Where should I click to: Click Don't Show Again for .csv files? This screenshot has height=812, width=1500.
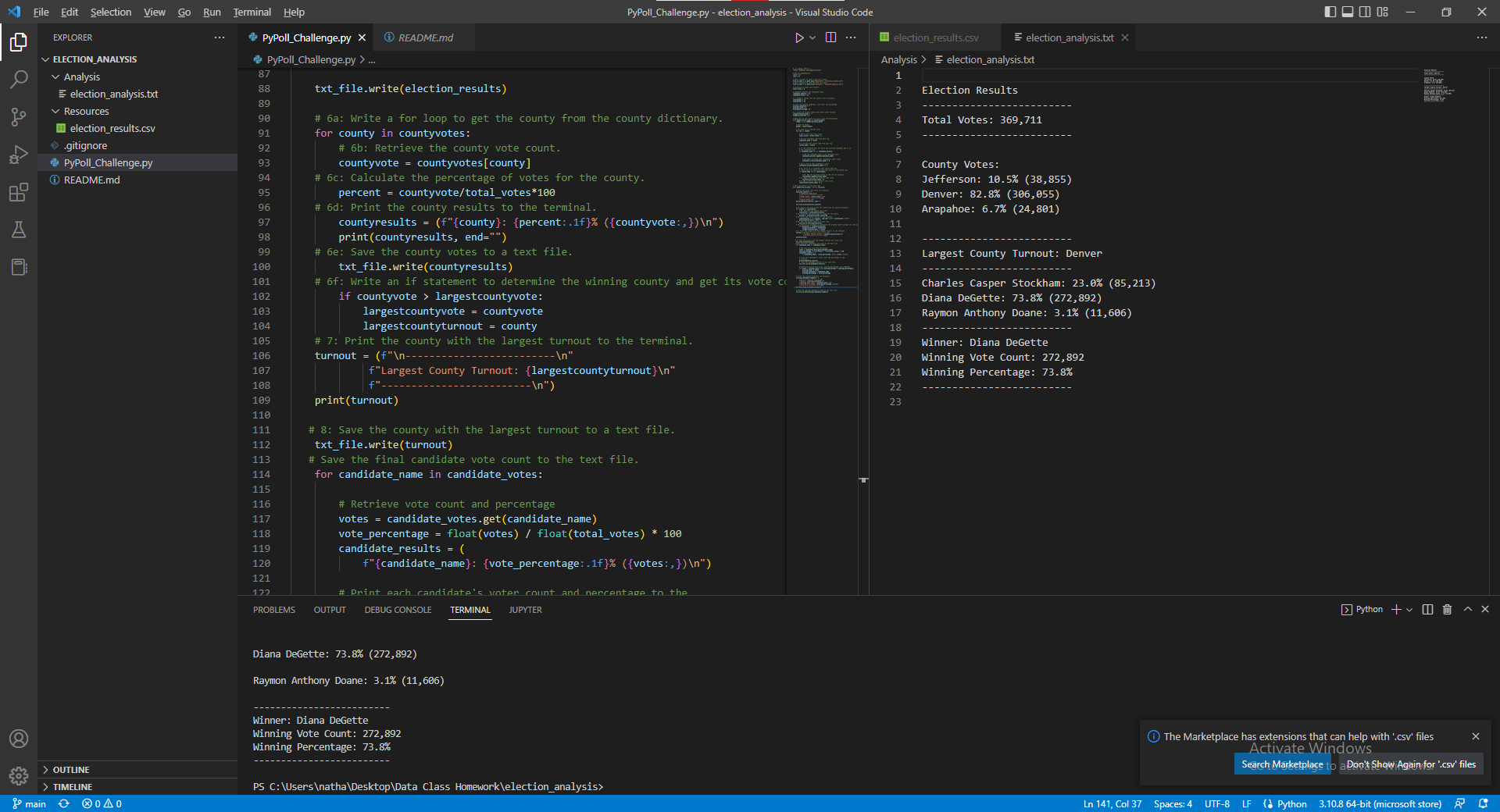[1411, 764]
